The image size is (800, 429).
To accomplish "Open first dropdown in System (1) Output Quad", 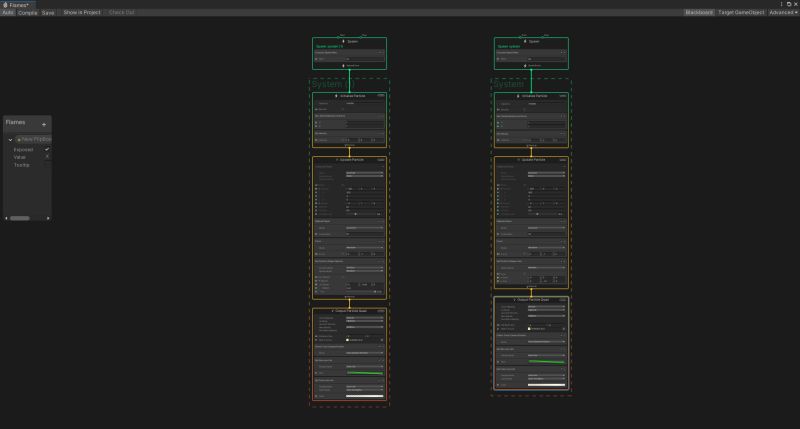I will pos(365,318).
